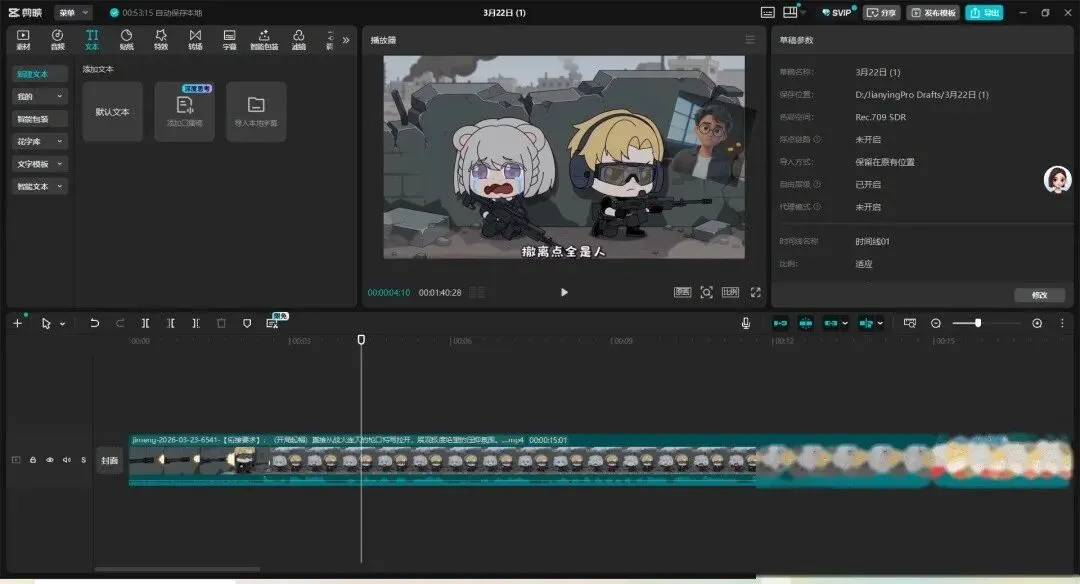Open the linkage options dropdown arrow
Viewport: 1080px width, 584px height.
(844, 323)
